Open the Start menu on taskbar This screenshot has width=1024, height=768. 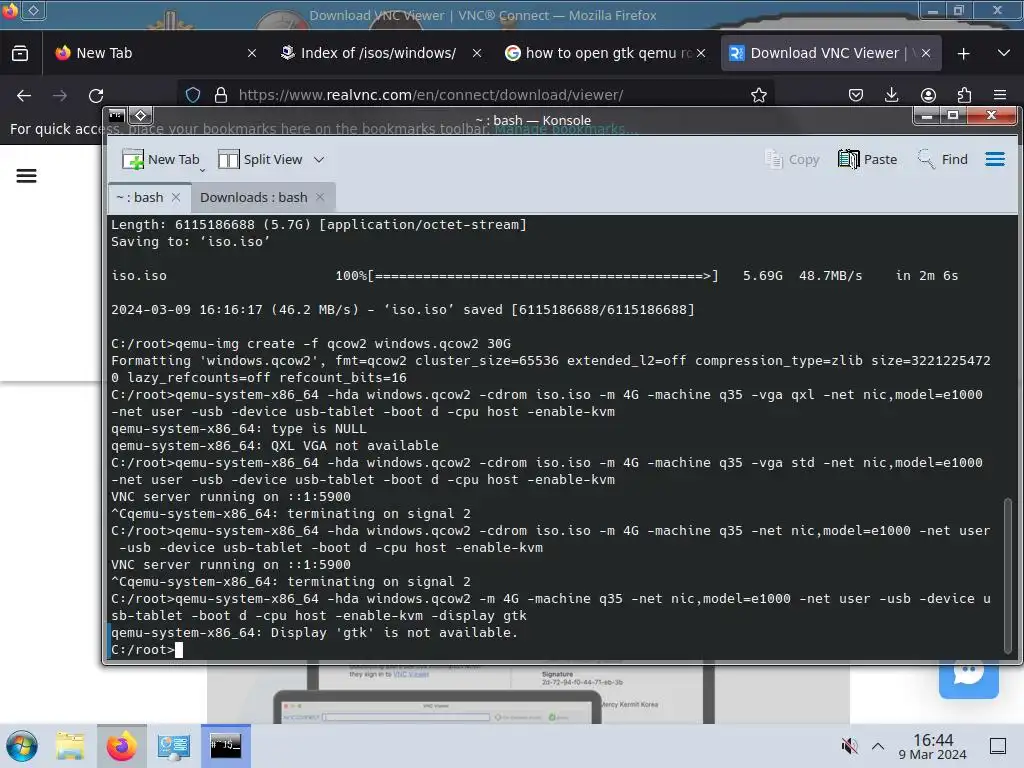pyautogui.click(x=22, y=746)
